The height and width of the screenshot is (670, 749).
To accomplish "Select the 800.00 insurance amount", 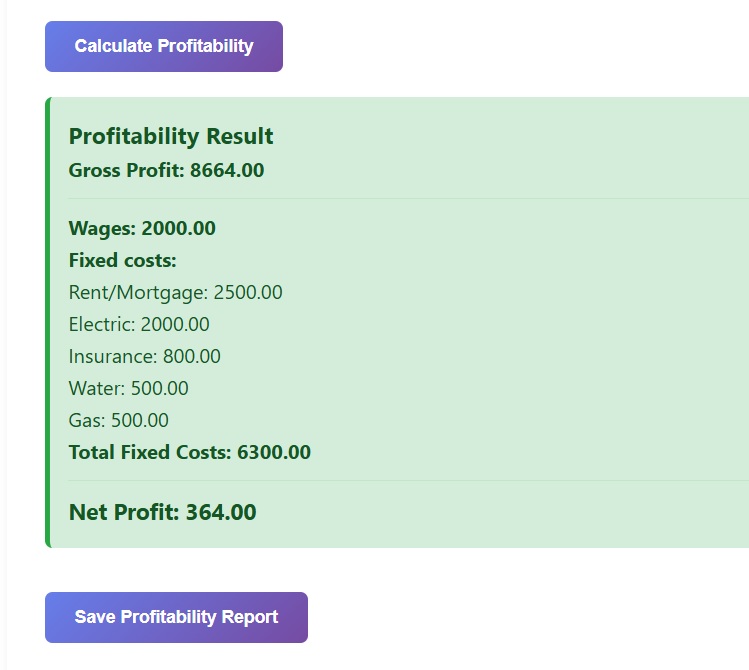I will (x=192, y=357).
